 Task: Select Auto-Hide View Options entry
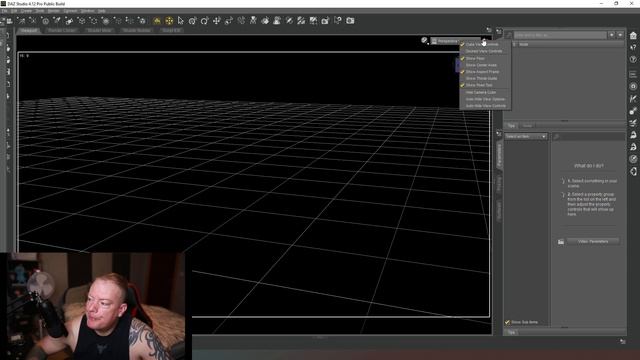pyautogui.click(x=485, y=99)
